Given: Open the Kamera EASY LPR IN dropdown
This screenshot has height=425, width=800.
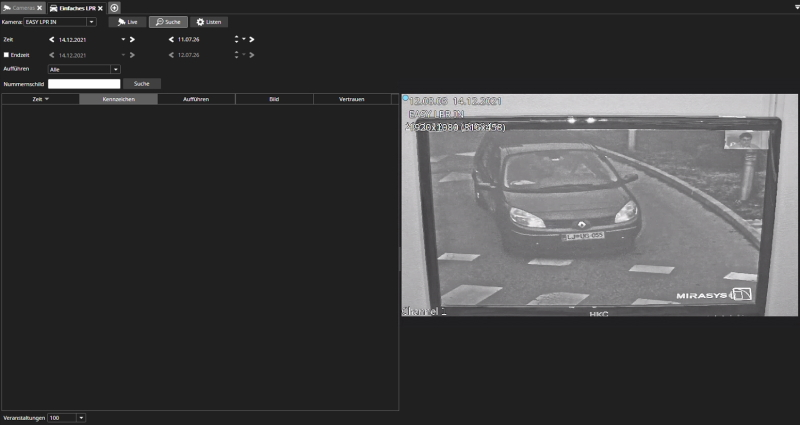Looking at the screenshot, I should (x=92, y=21).
